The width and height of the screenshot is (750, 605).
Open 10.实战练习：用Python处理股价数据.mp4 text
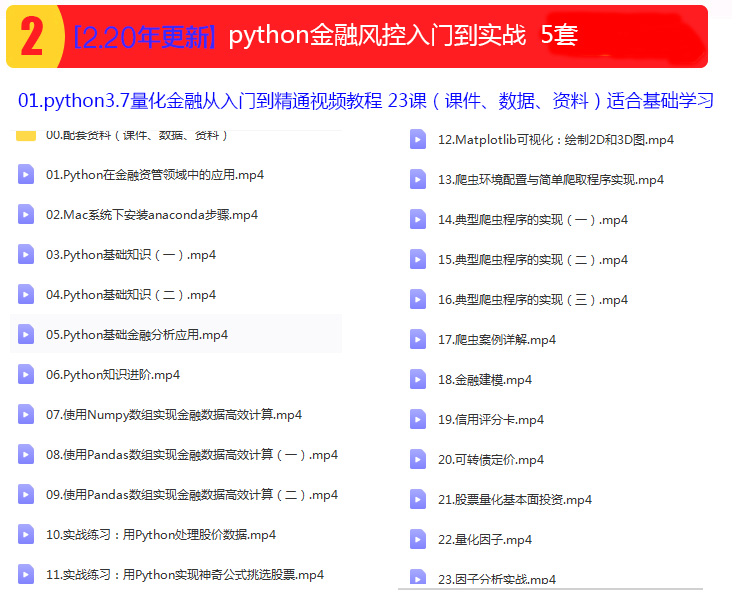(161, 535)
